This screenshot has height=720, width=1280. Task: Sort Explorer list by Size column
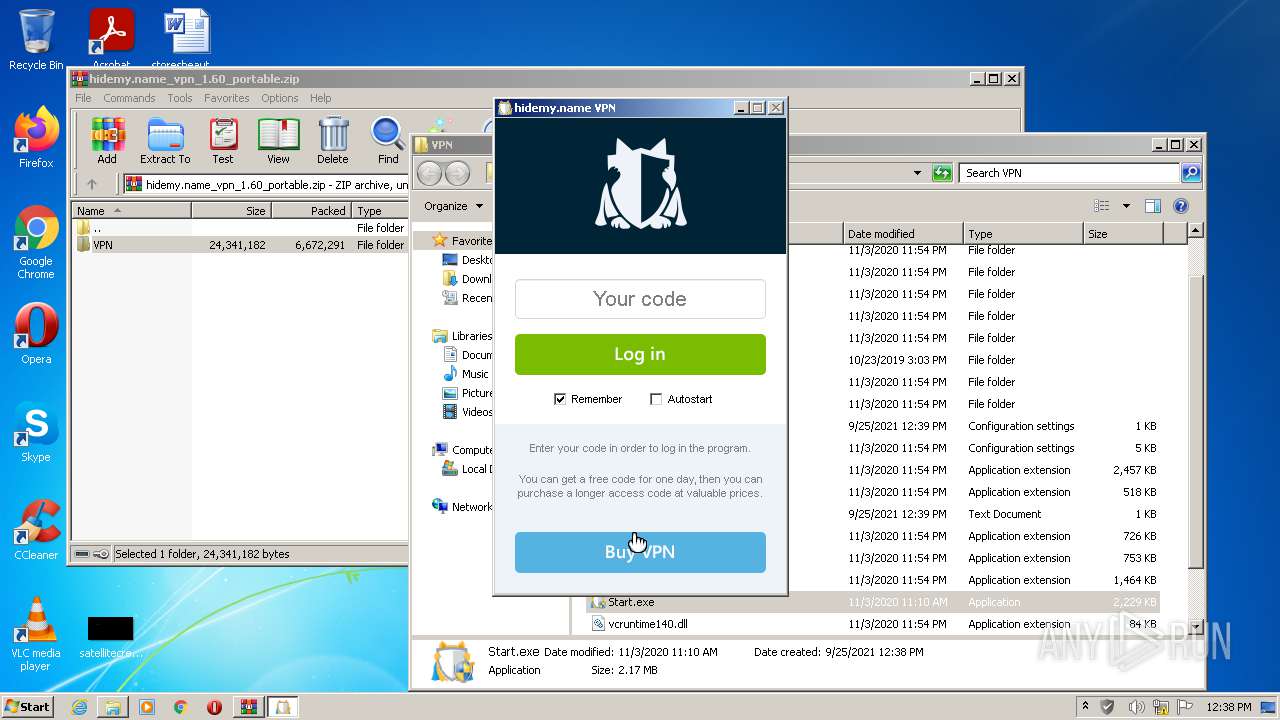tap(1124, 234)
